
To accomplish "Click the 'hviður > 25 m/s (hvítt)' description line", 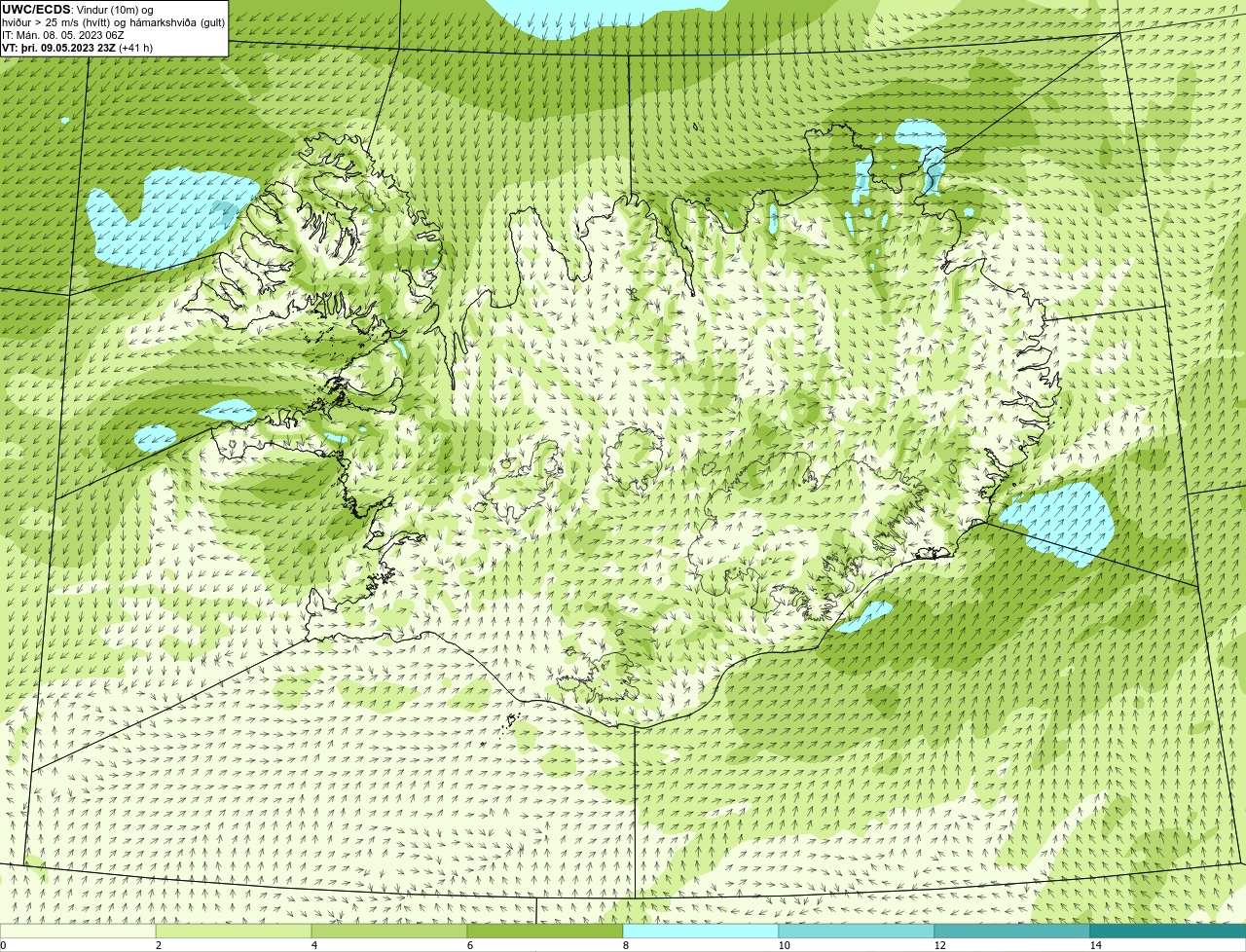I will 114,21.
